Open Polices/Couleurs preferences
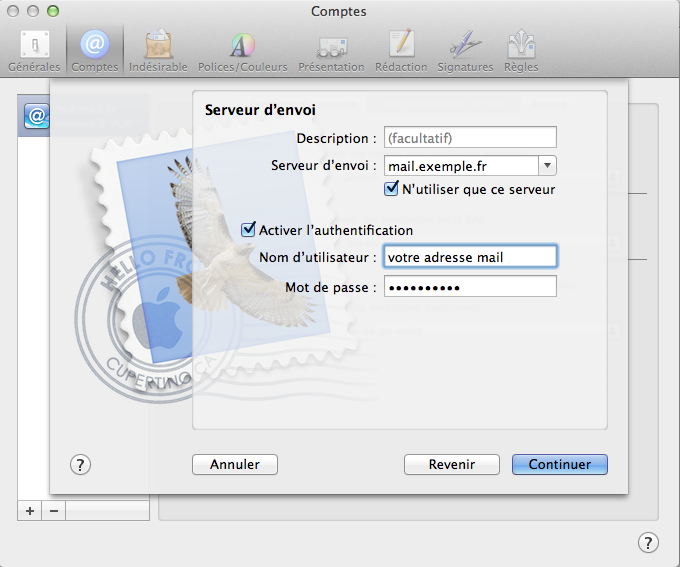 (x=242, y=51)
